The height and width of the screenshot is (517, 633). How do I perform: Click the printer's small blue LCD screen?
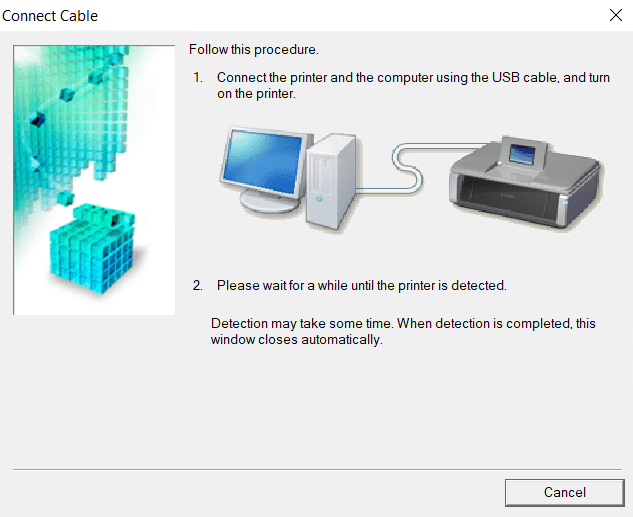click(x=522, y=155)
